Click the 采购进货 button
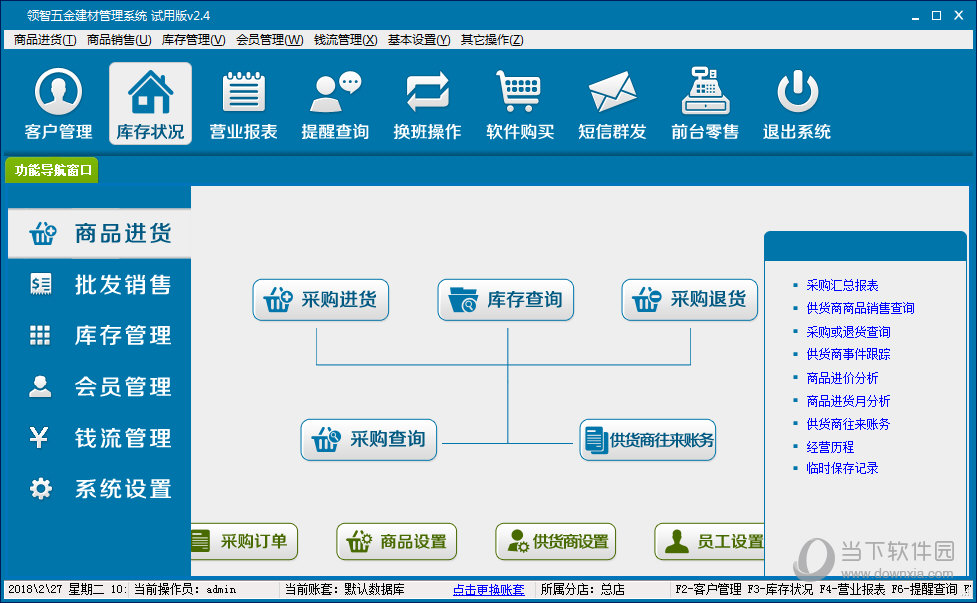Viewport: 978px width, 603px height. point(321,300)
